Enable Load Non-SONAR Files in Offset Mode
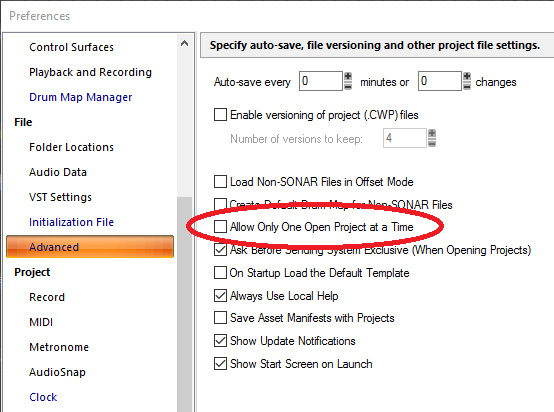Image resolution: width=554 pixels, height=412 pixels. click(x=220, y=182)
